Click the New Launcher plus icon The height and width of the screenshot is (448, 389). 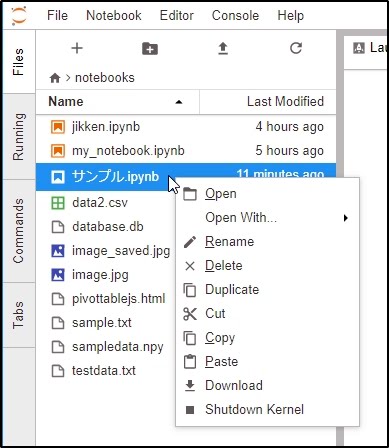(x=77, y=48)
